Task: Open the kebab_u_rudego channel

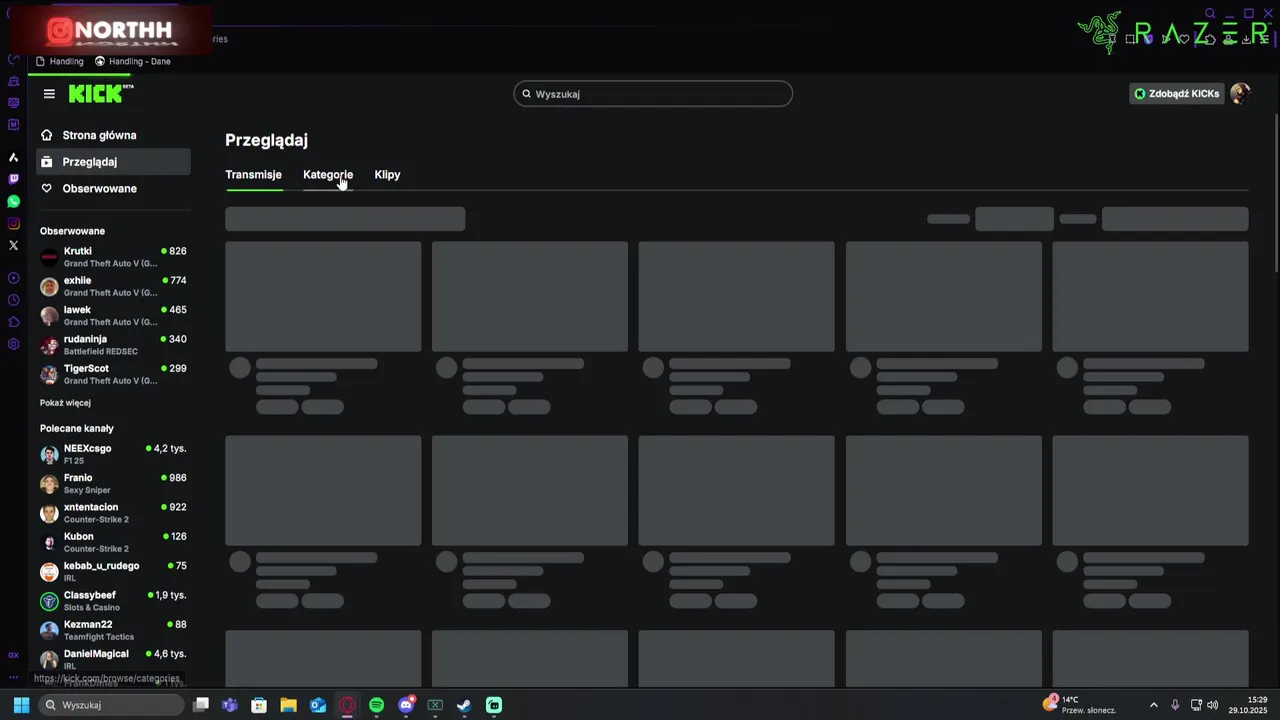Action: [113, 571]
